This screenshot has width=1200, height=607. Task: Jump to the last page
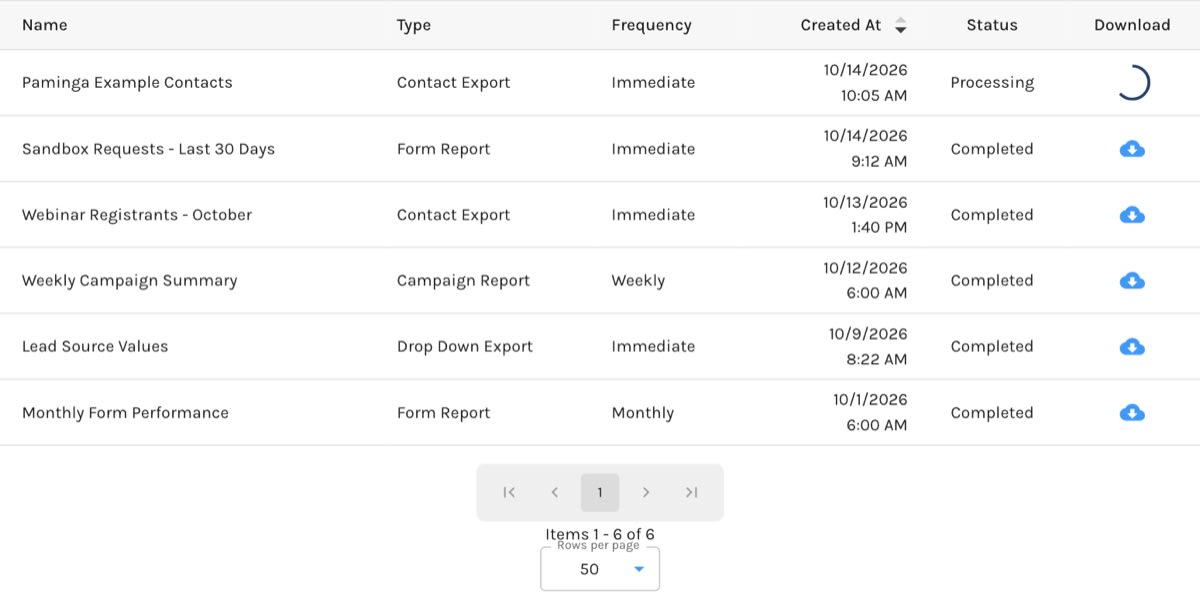click(691, 492)
